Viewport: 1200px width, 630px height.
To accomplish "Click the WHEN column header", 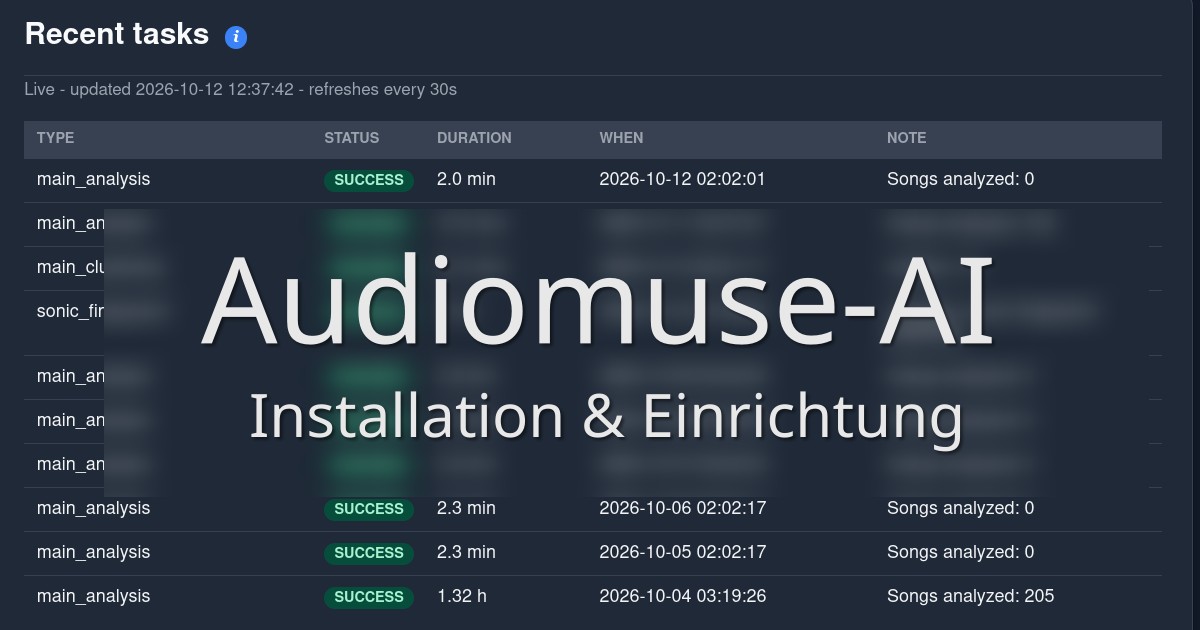I will click(622, 138).
